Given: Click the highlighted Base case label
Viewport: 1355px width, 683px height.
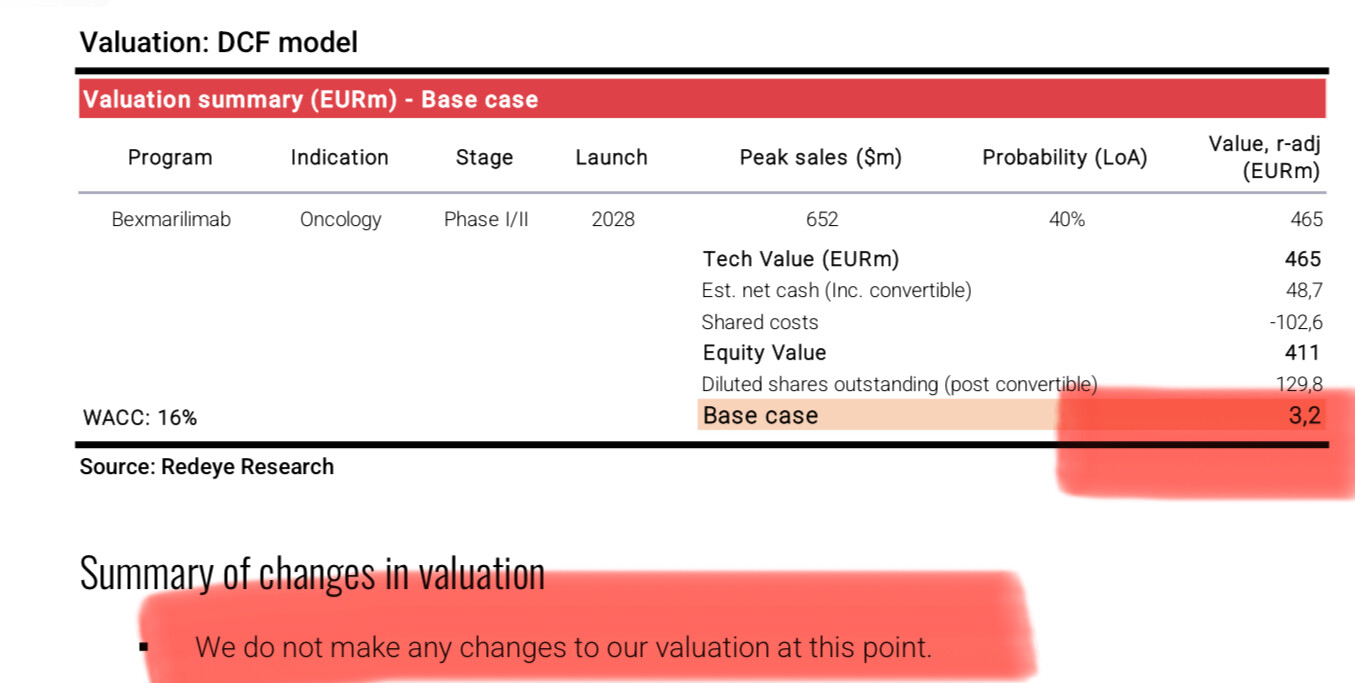Looking at the screenshot, I should pos(760,416).
